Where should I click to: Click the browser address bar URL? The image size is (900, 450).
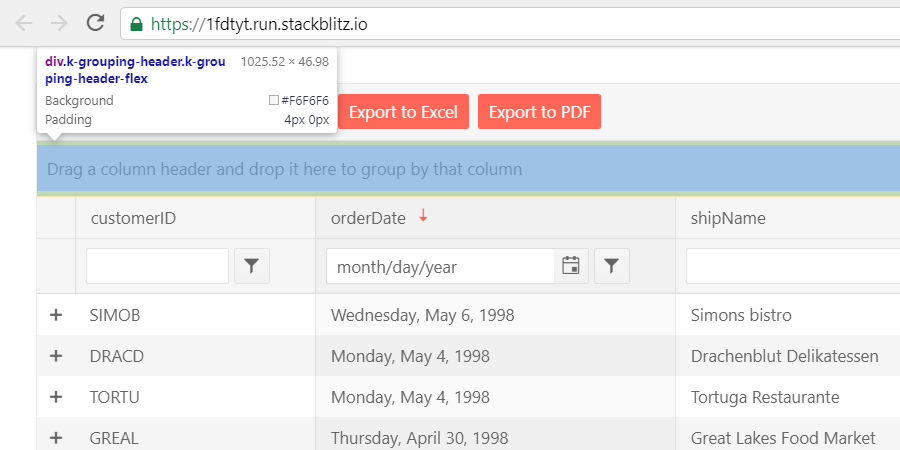[259, 24]
